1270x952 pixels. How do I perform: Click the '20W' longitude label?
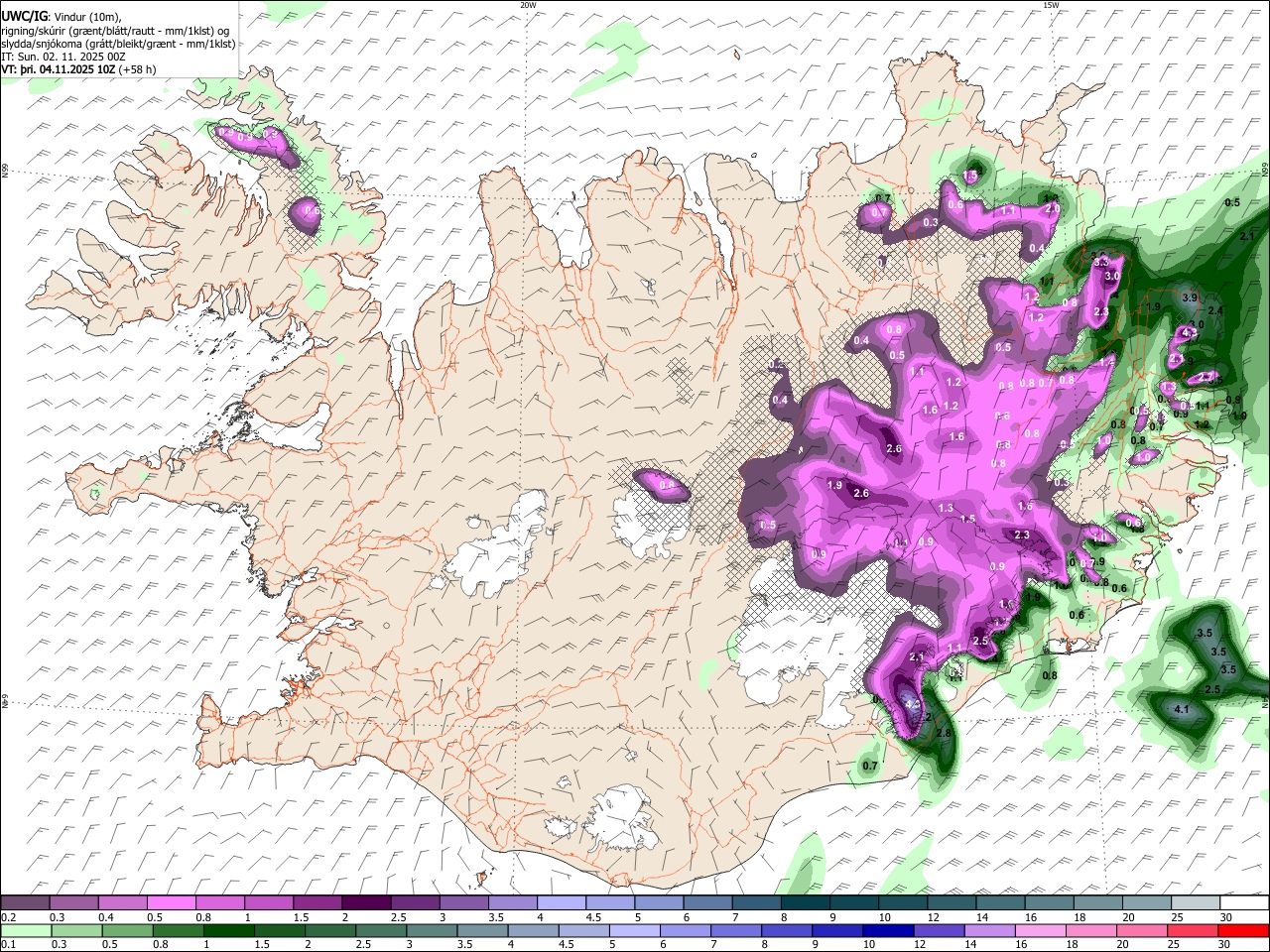528,5
